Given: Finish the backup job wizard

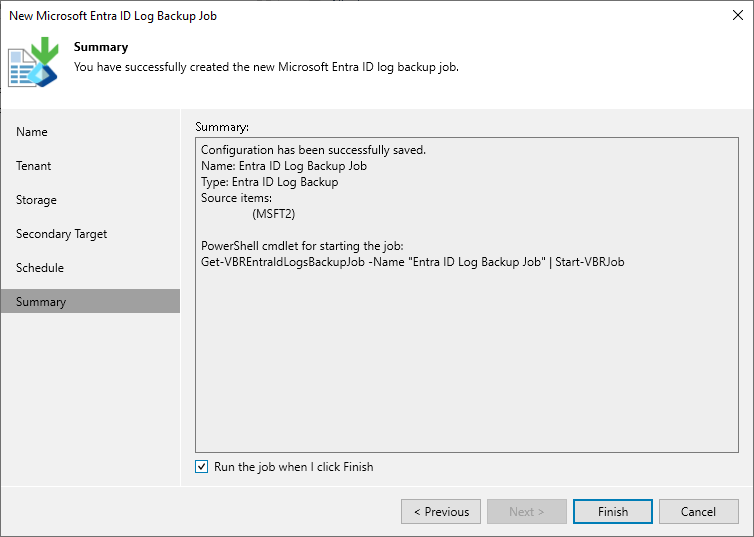Looking at the screenshot, I should click(x=613, y=512).
